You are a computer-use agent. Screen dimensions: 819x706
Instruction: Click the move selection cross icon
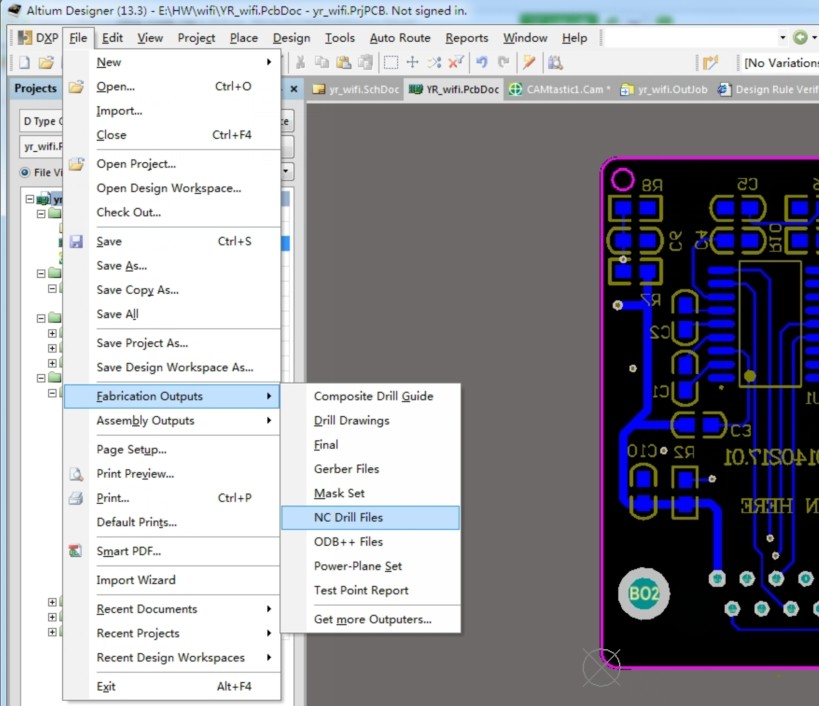pyautogui.click(x=413, y=63)
